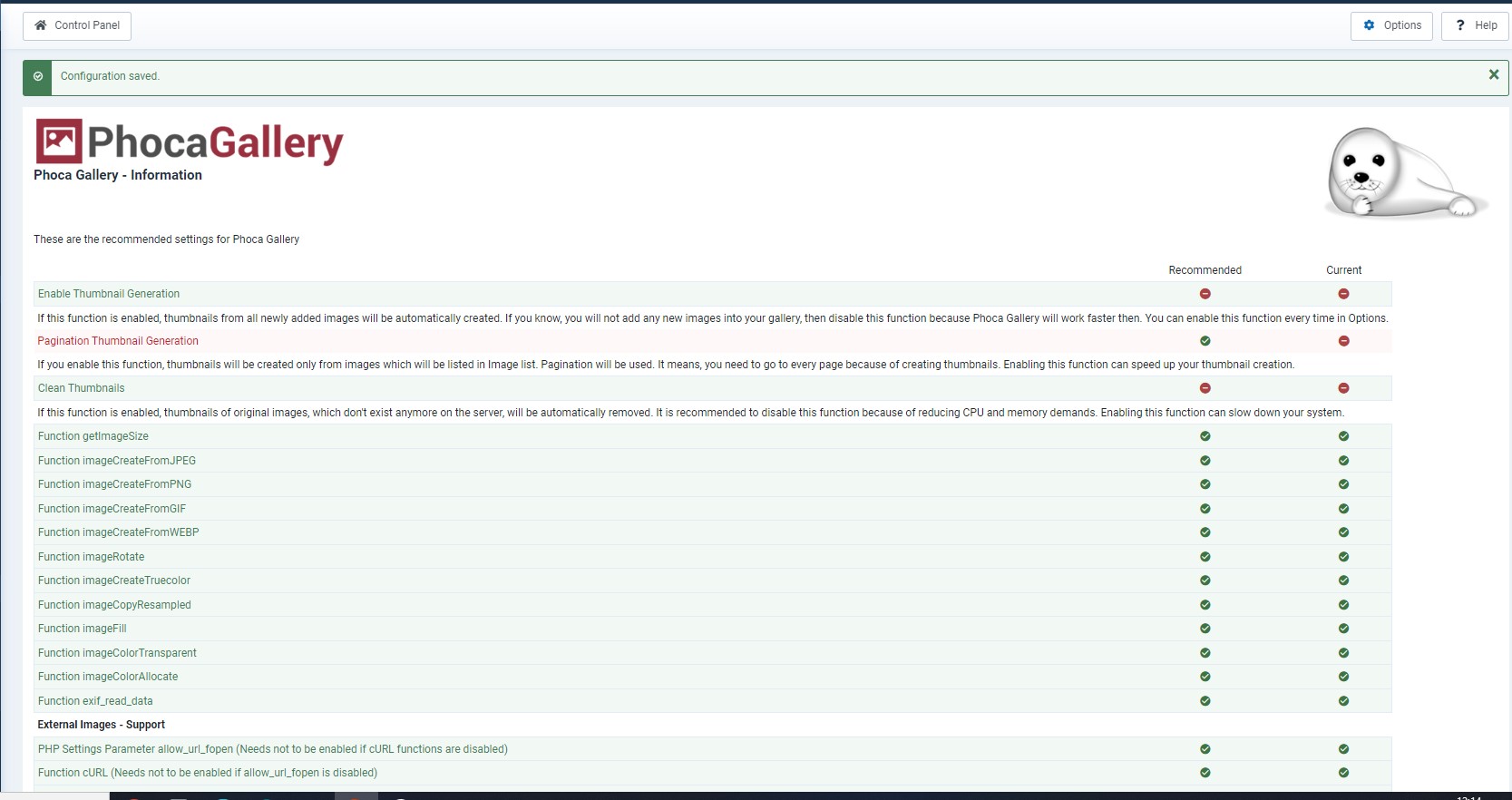This screenshot has height=800, width=1512.
Task: Click the PhocaGallery logo
Action: pos(189,141)
